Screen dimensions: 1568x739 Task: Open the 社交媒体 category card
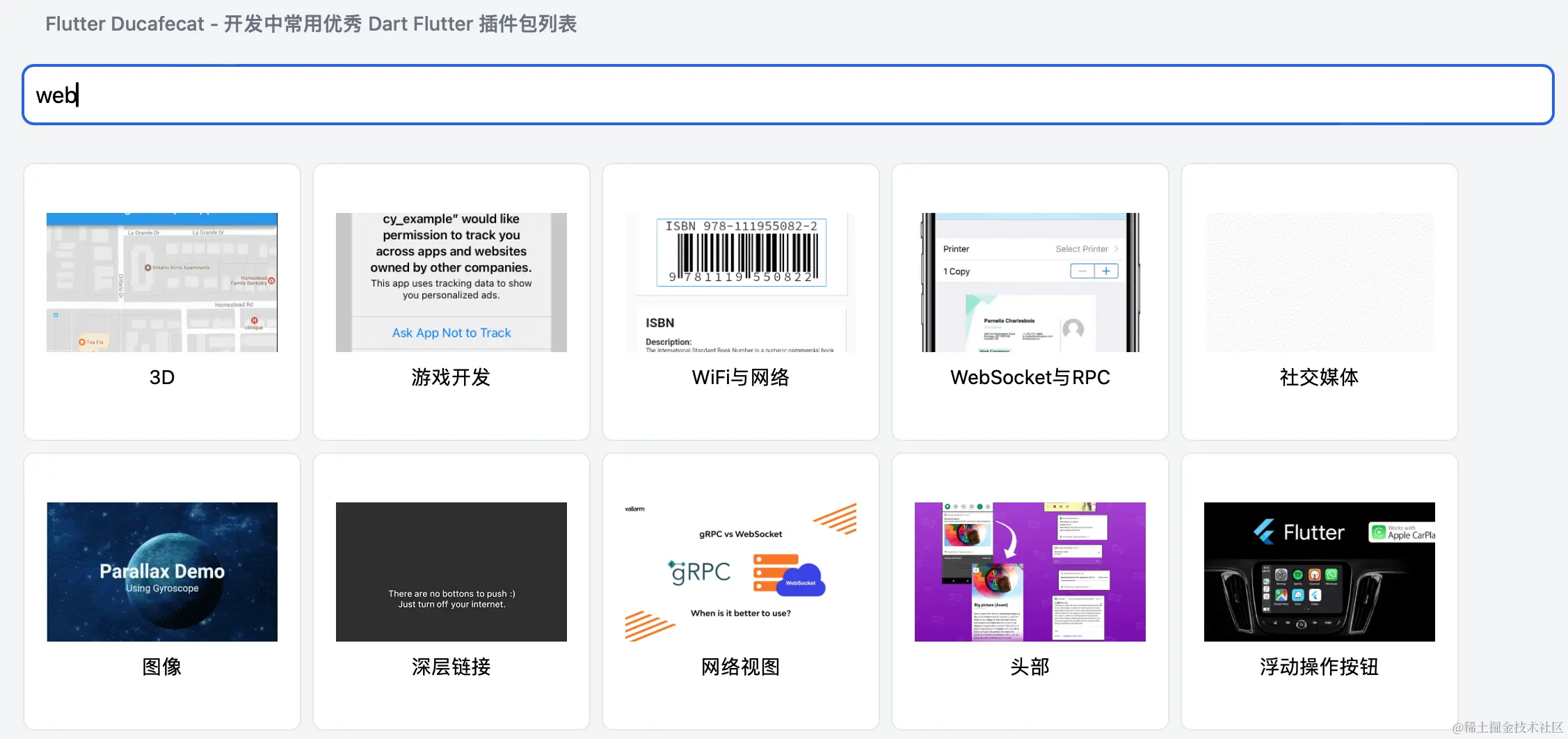coord(1318,283)
